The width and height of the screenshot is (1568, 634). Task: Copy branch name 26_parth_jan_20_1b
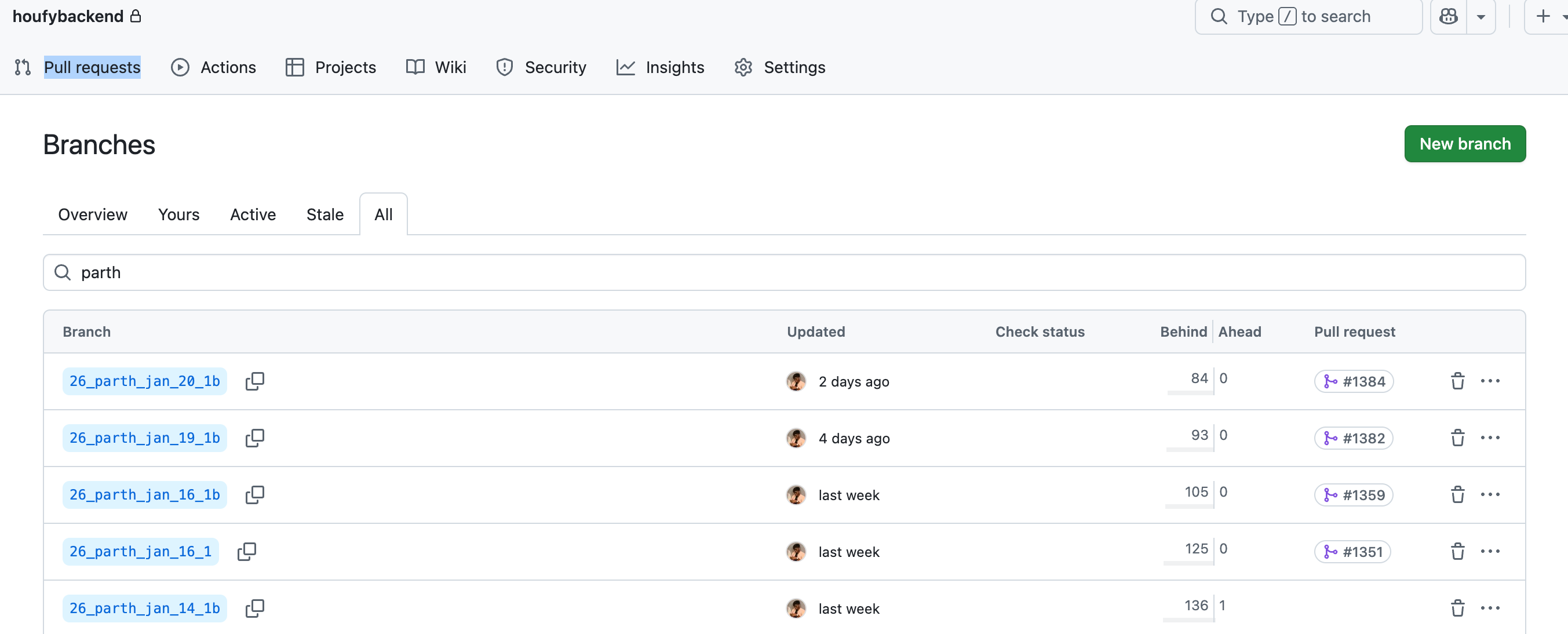(x=254, y=381)
